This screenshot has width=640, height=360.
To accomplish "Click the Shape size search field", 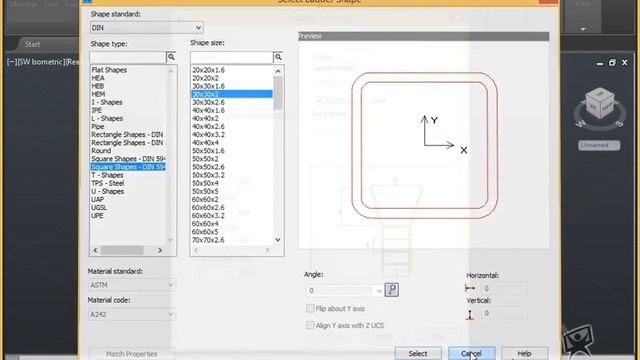I will [232, 57].
